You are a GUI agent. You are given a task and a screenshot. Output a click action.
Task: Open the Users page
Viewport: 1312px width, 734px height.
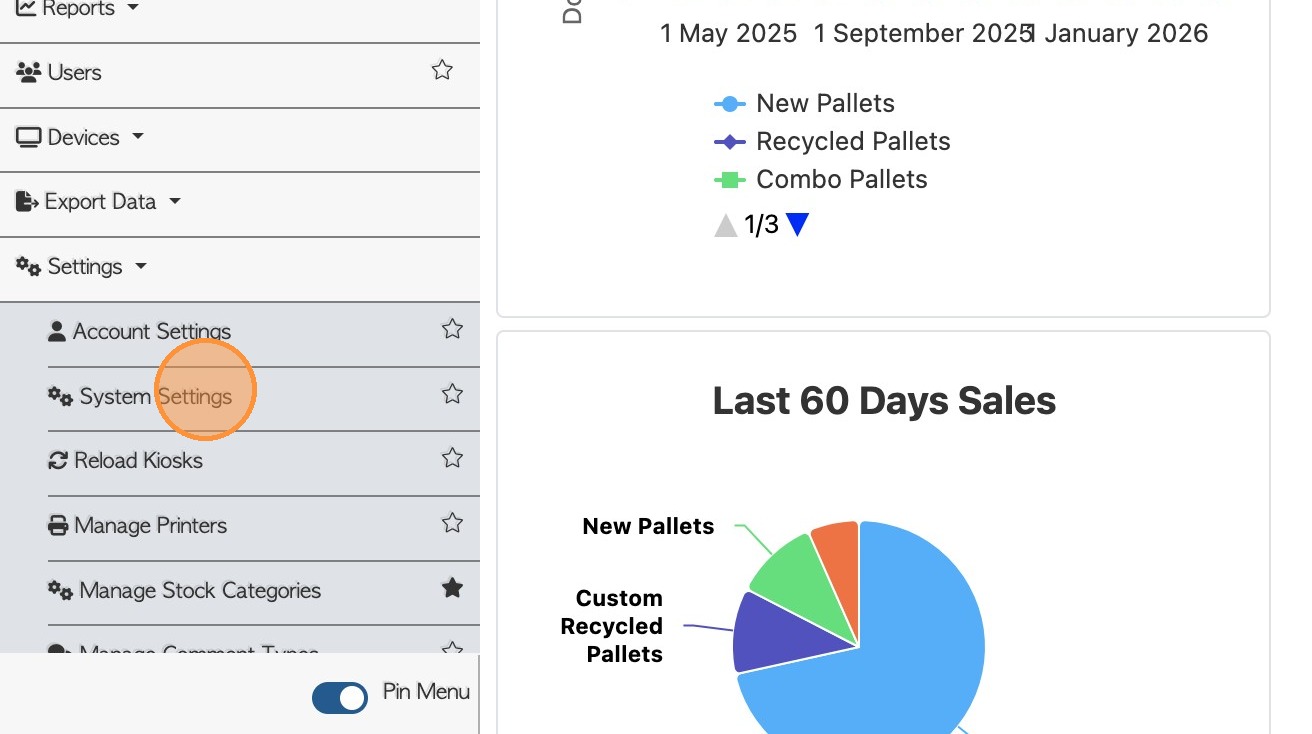coord(74,72)
